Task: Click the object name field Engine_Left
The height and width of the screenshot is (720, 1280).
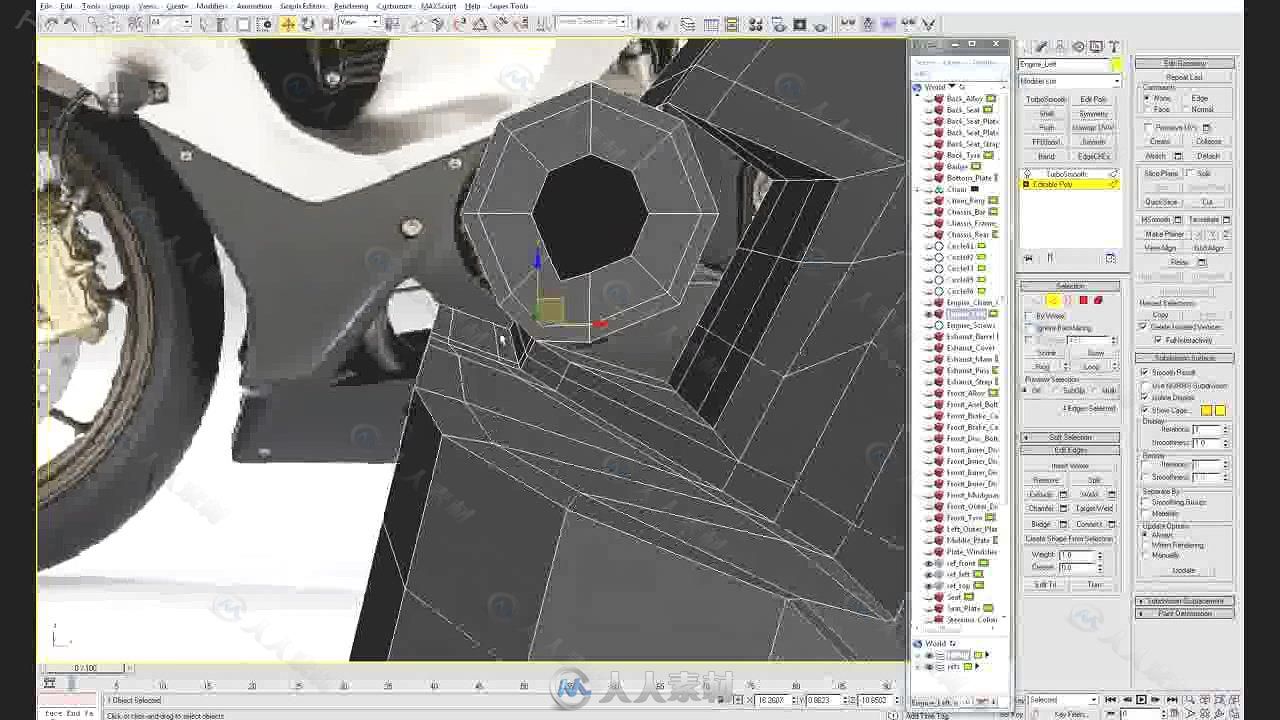Action: pyautogui.click(x=1063, y=65)
